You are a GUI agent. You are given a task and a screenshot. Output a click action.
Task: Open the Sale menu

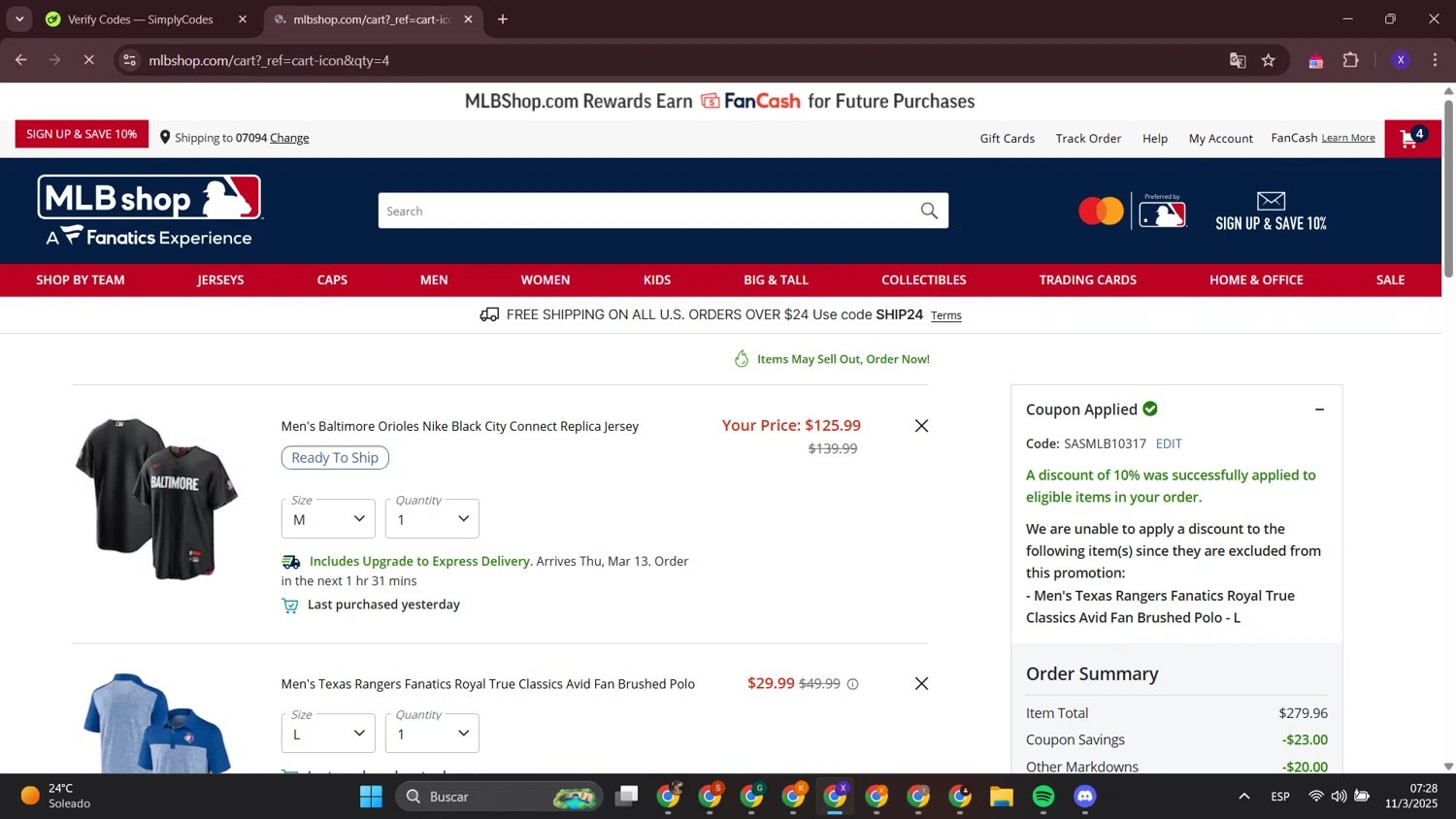pyautogui.click(x=1390, y=279)
